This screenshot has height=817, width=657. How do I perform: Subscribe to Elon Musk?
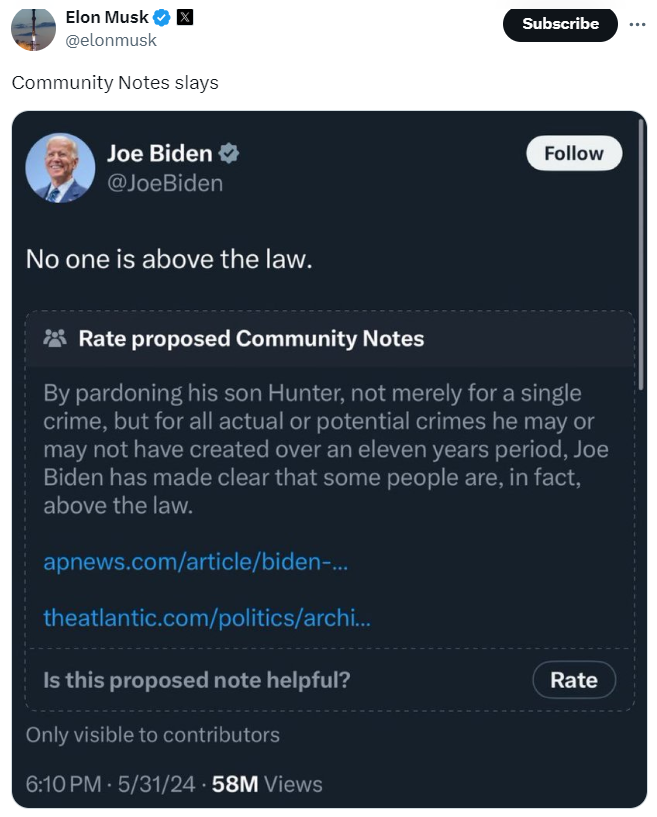(x=560, y=23)
